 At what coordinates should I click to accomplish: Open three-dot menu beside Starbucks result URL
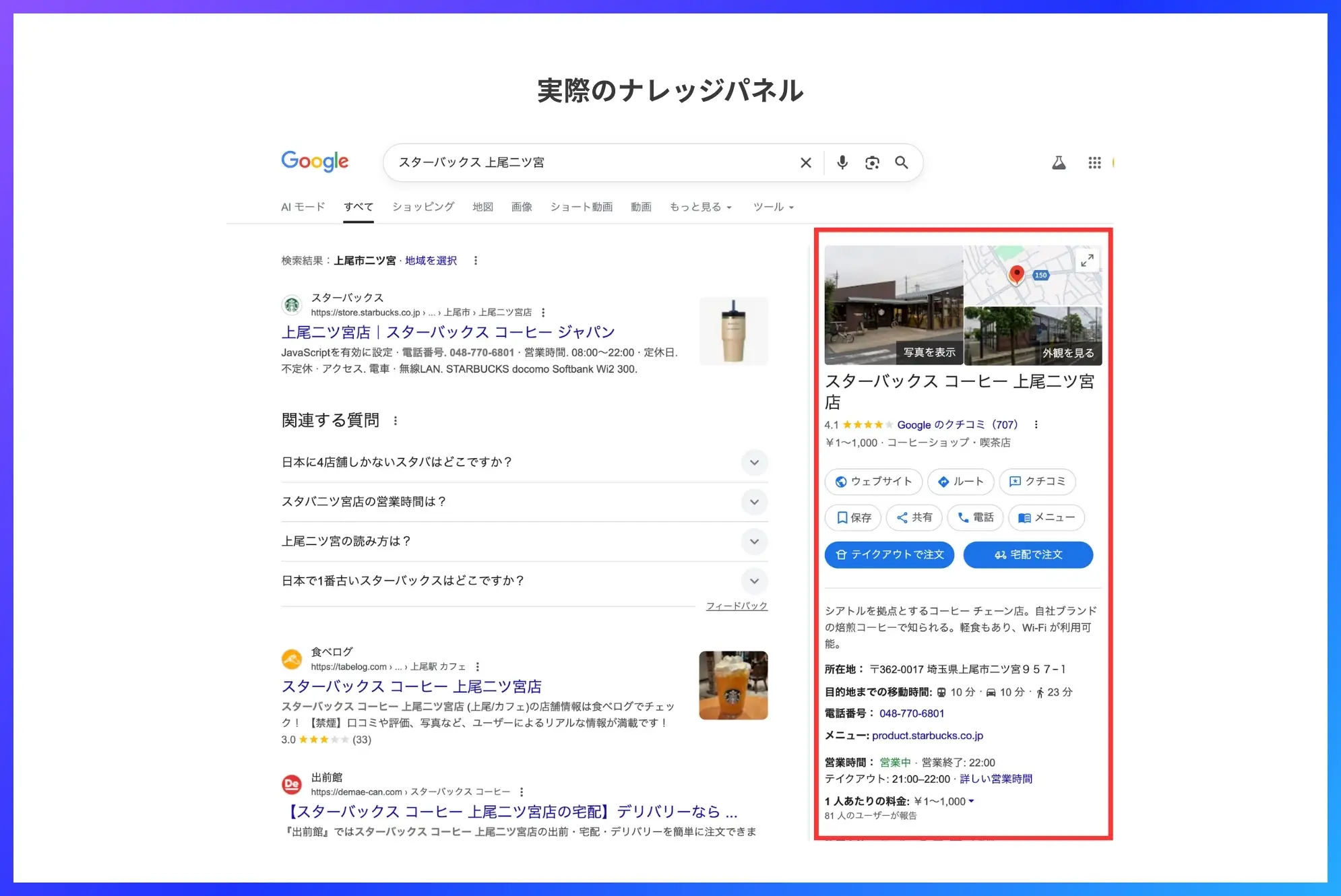tap(543, 313)
